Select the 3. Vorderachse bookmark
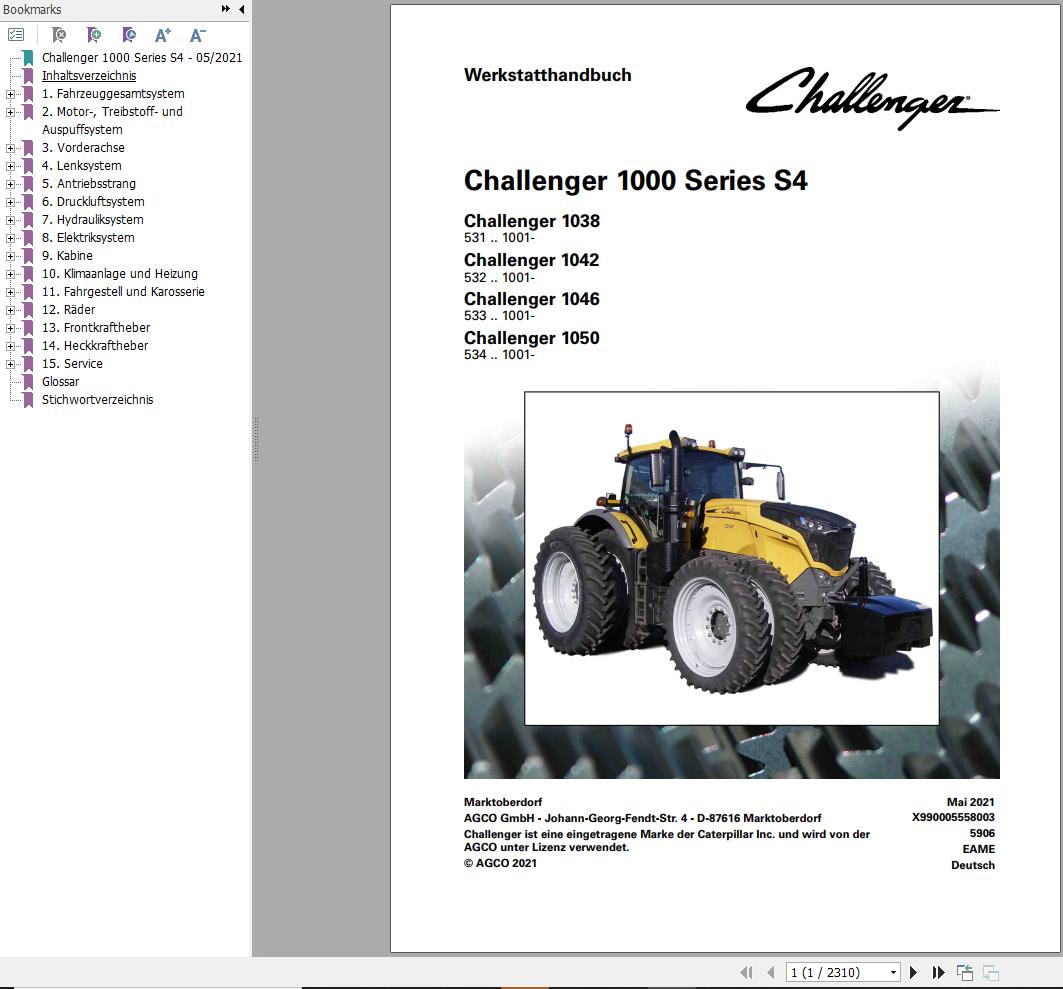 point(83,148)
